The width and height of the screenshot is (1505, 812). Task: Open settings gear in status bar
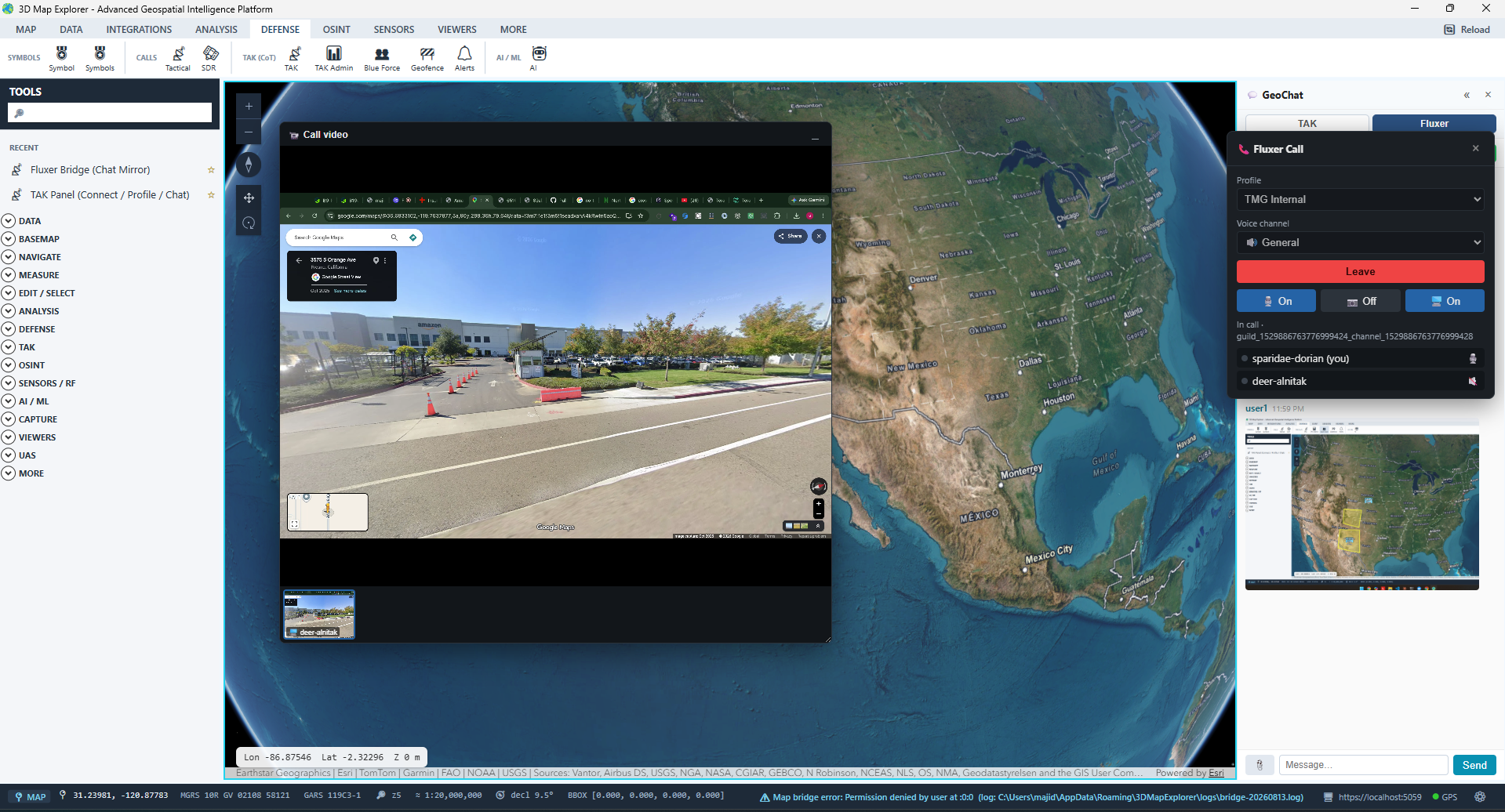pyautogui.click(x=1479, y=796)
